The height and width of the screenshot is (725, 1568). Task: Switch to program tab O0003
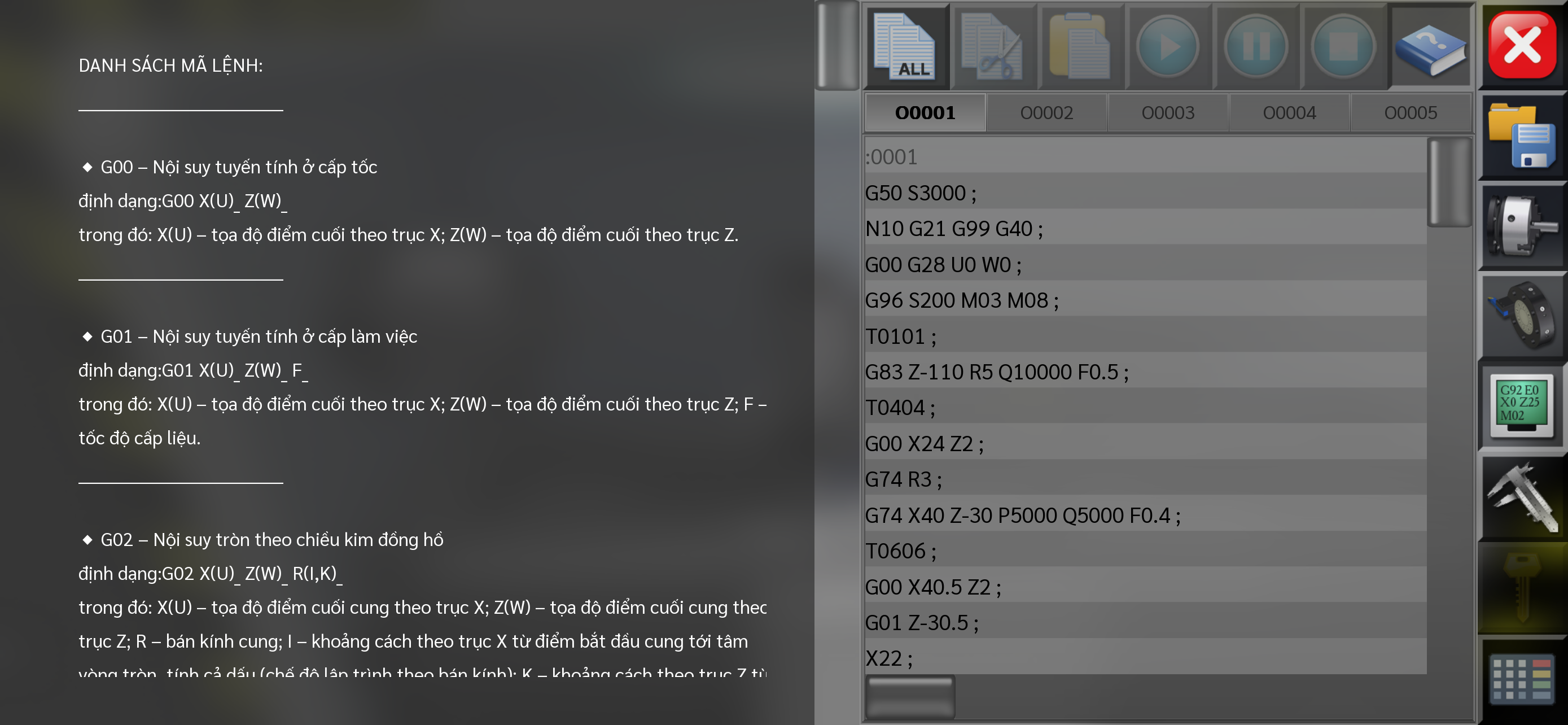point(1167,112)
